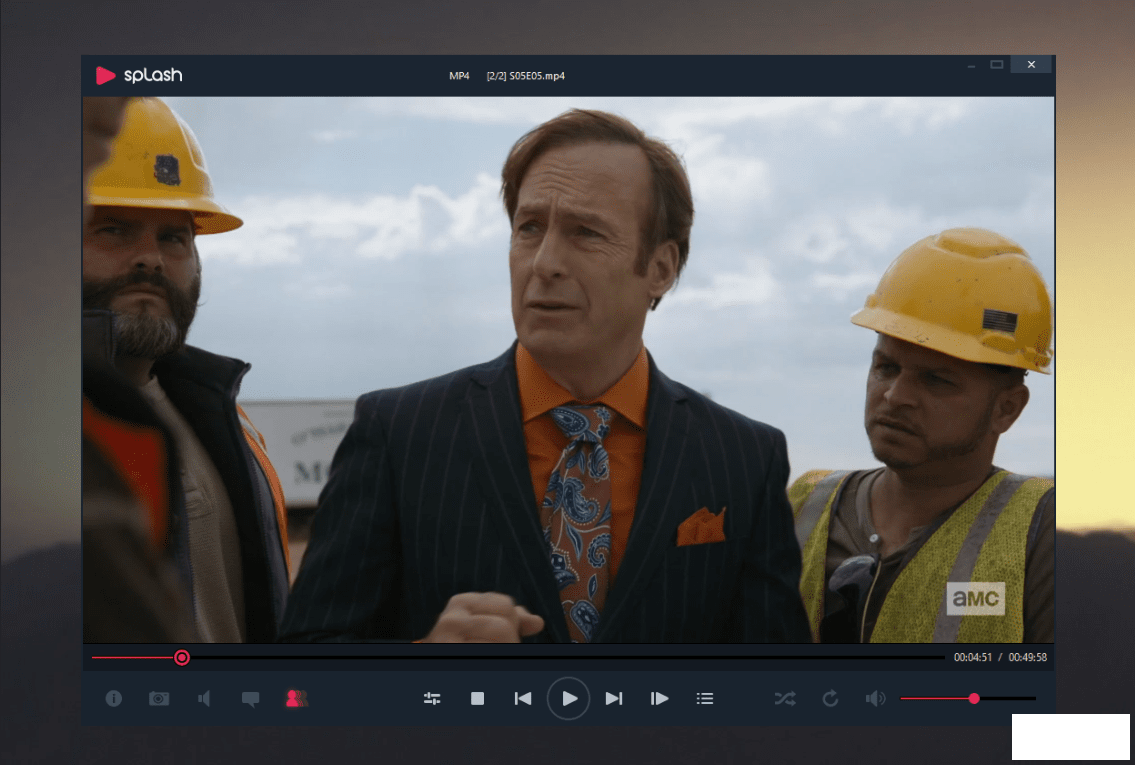The height and width of the screenshot is (765, 1135).
Task: Open the playlist list icon
Action: pyautogui.click(x=705, y=698)
